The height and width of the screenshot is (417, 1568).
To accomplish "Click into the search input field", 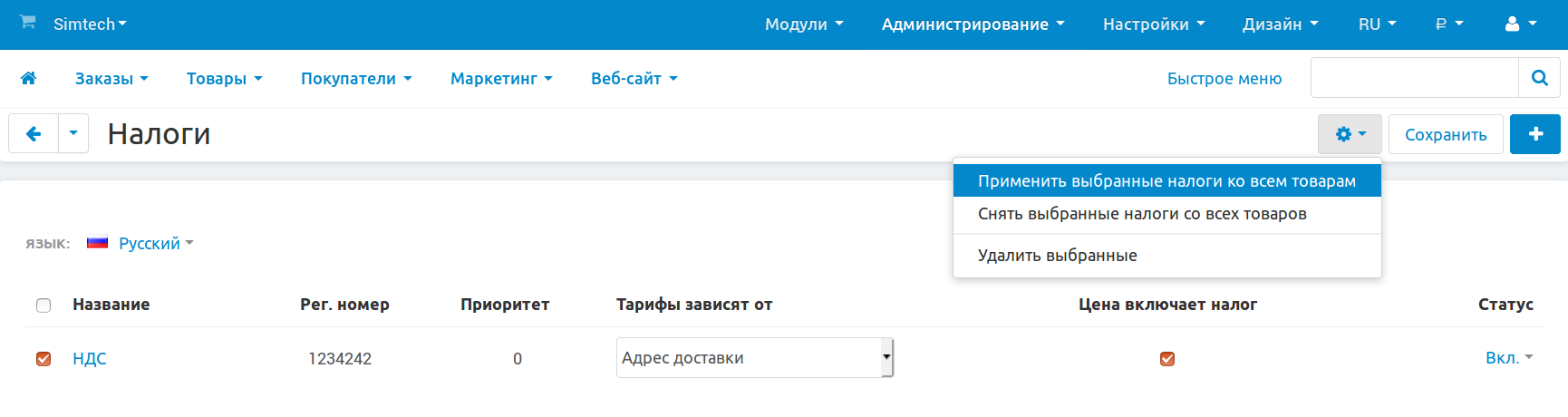I will click(x=1414, y=78).
